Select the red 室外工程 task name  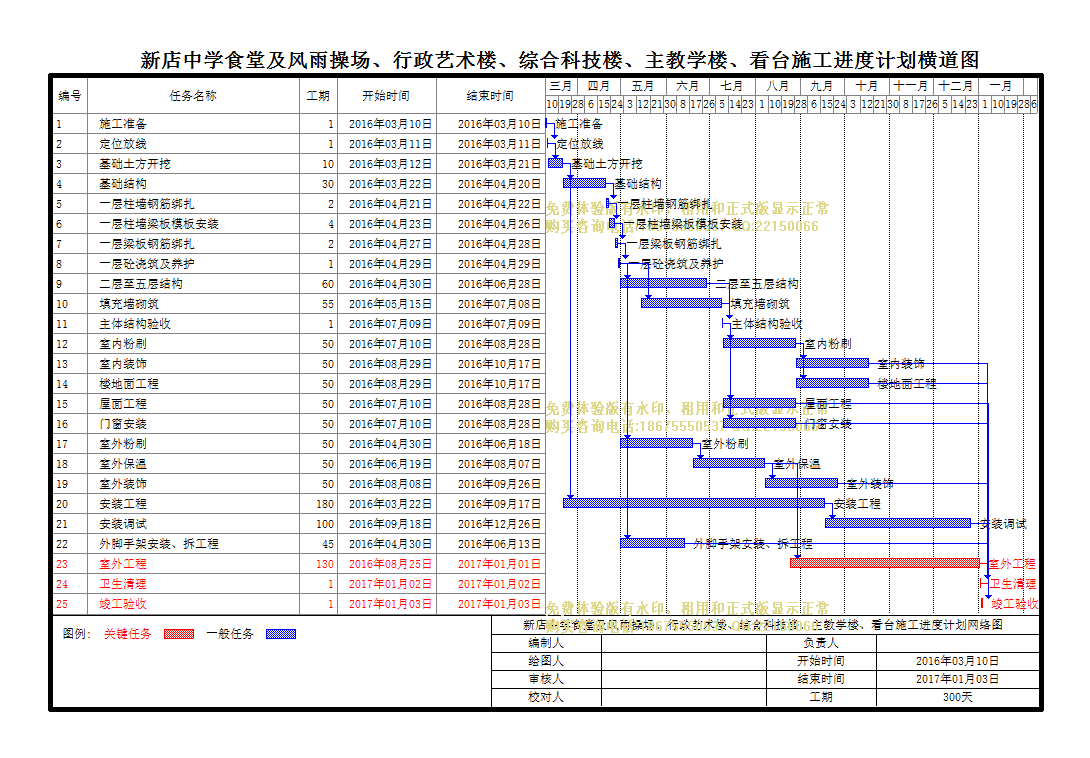click(x=123, y=564)
